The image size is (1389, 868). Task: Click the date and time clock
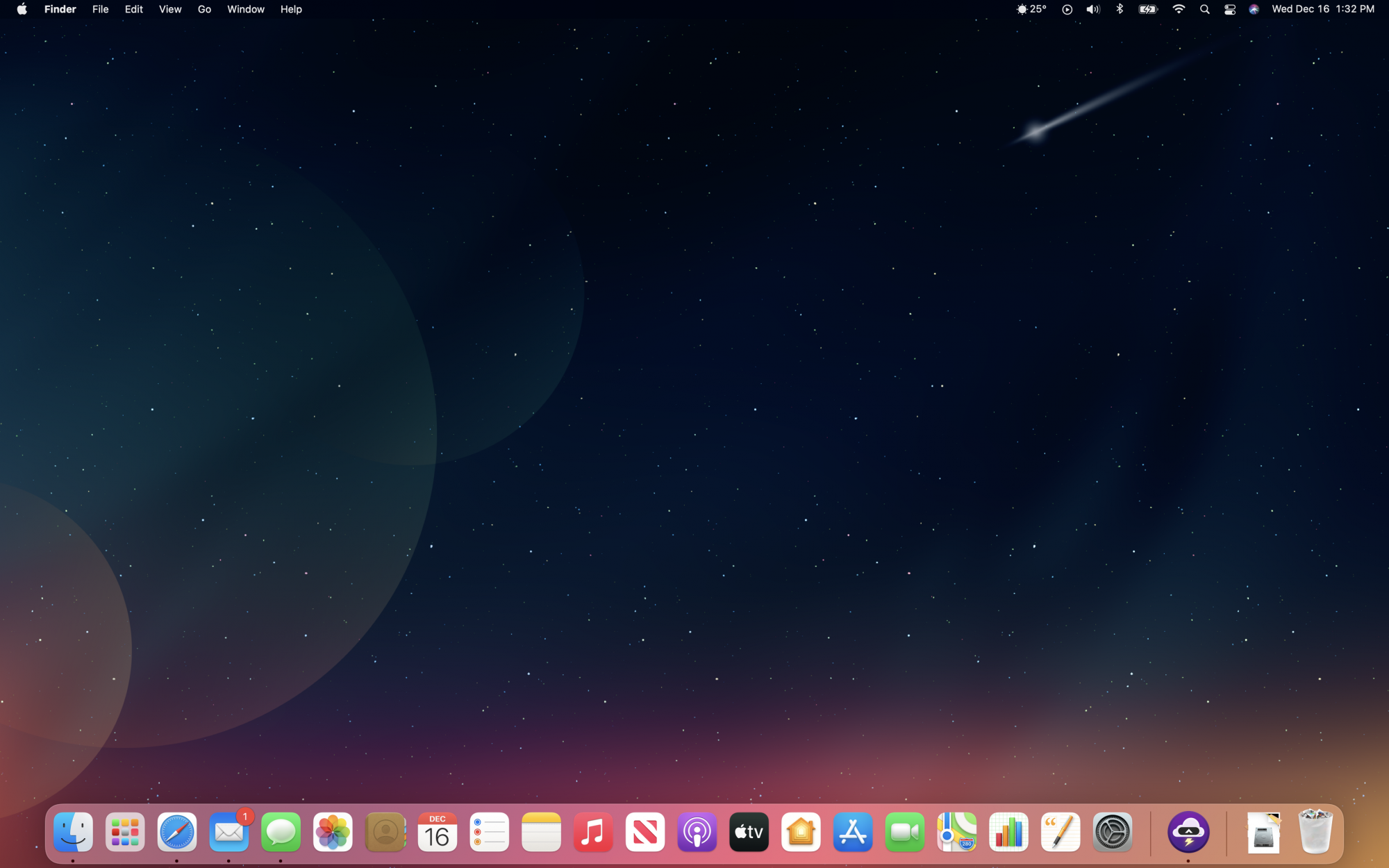tap(1322, 10)
